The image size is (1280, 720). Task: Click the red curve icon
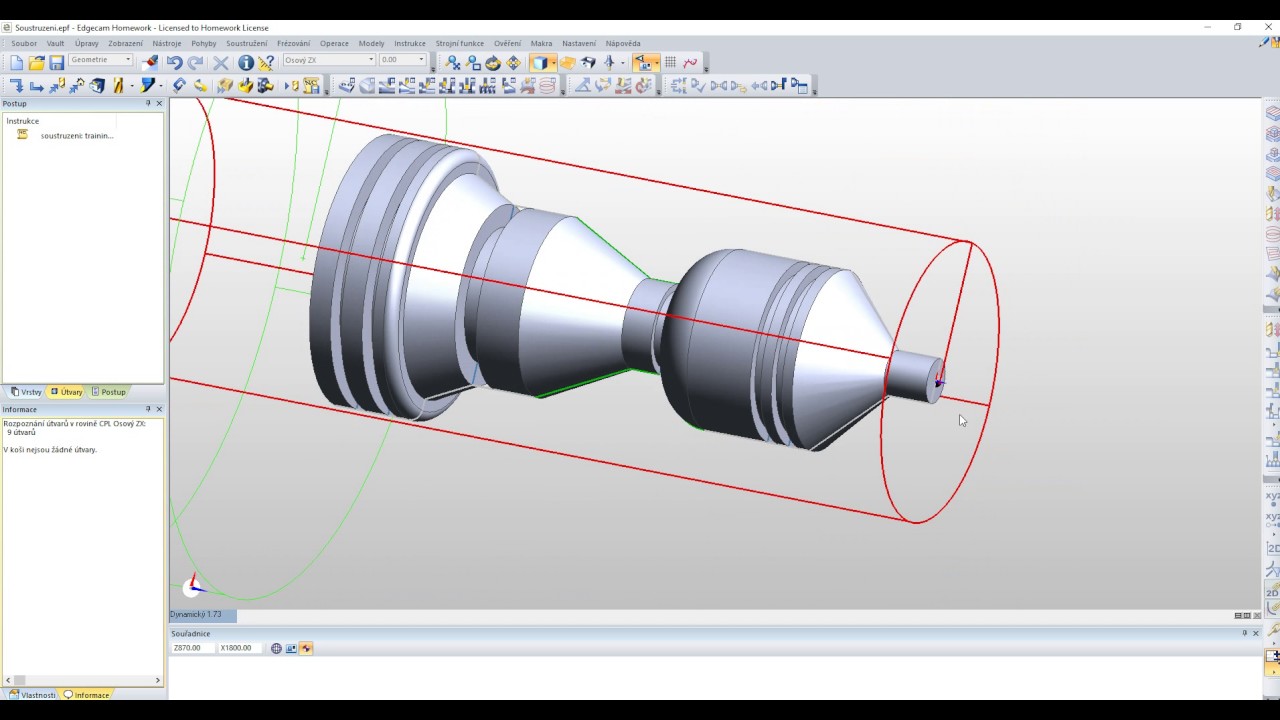click(690, 62)
